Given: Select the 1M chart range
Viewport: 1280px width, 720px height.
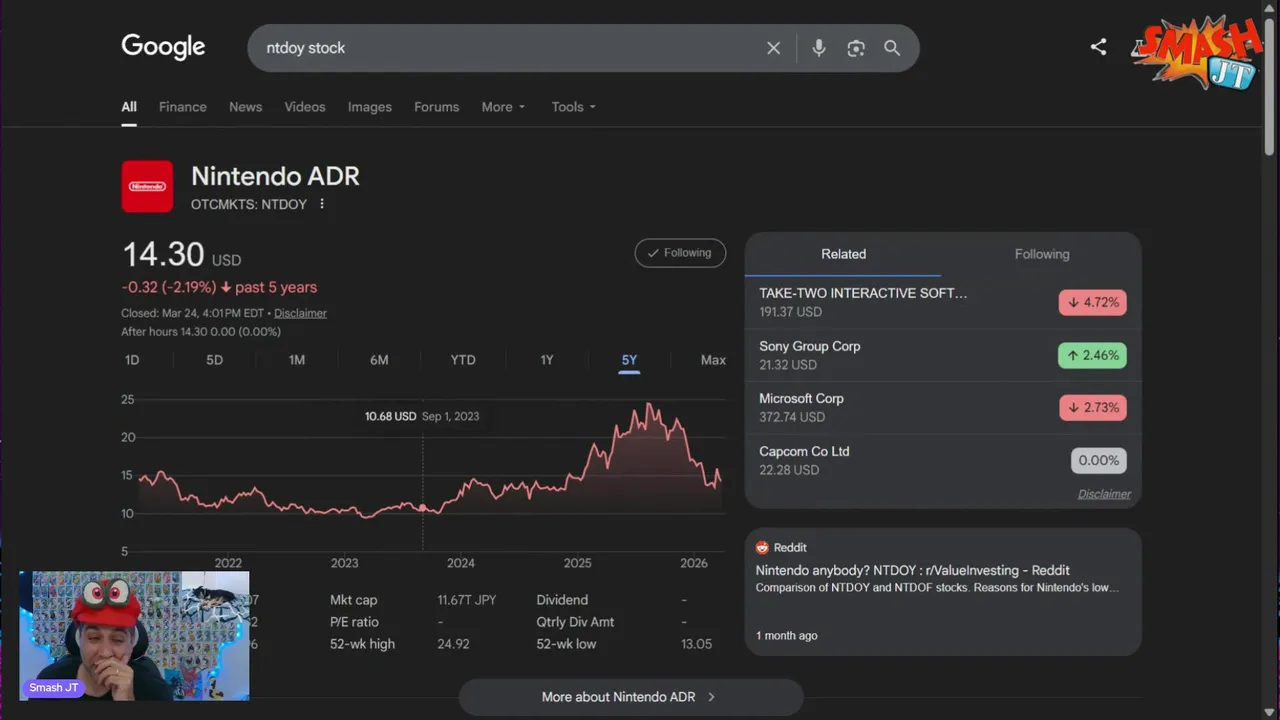Looking at the screenshot, I should tap(297, 360).
